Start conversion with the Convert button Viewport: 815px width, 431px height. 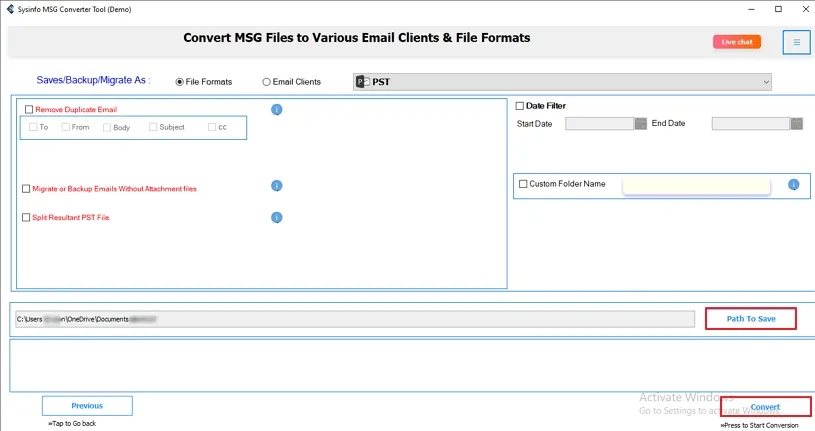766,407
